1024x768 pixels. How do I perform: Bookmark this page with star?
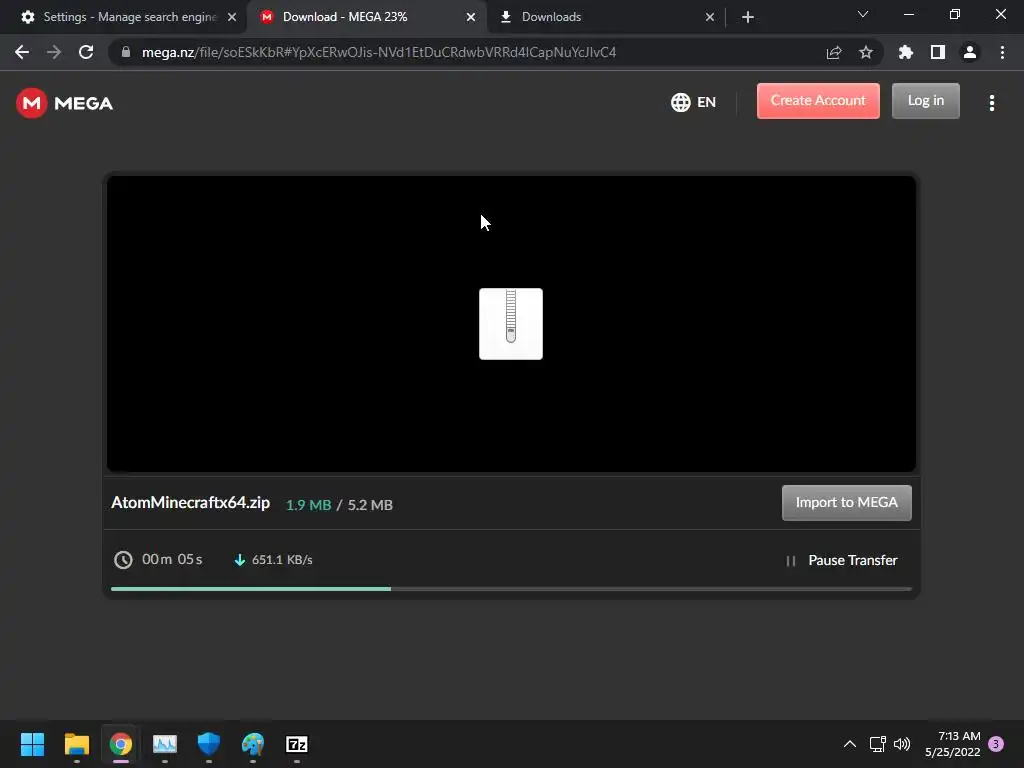pyautogui.click(x=866, y=52)
